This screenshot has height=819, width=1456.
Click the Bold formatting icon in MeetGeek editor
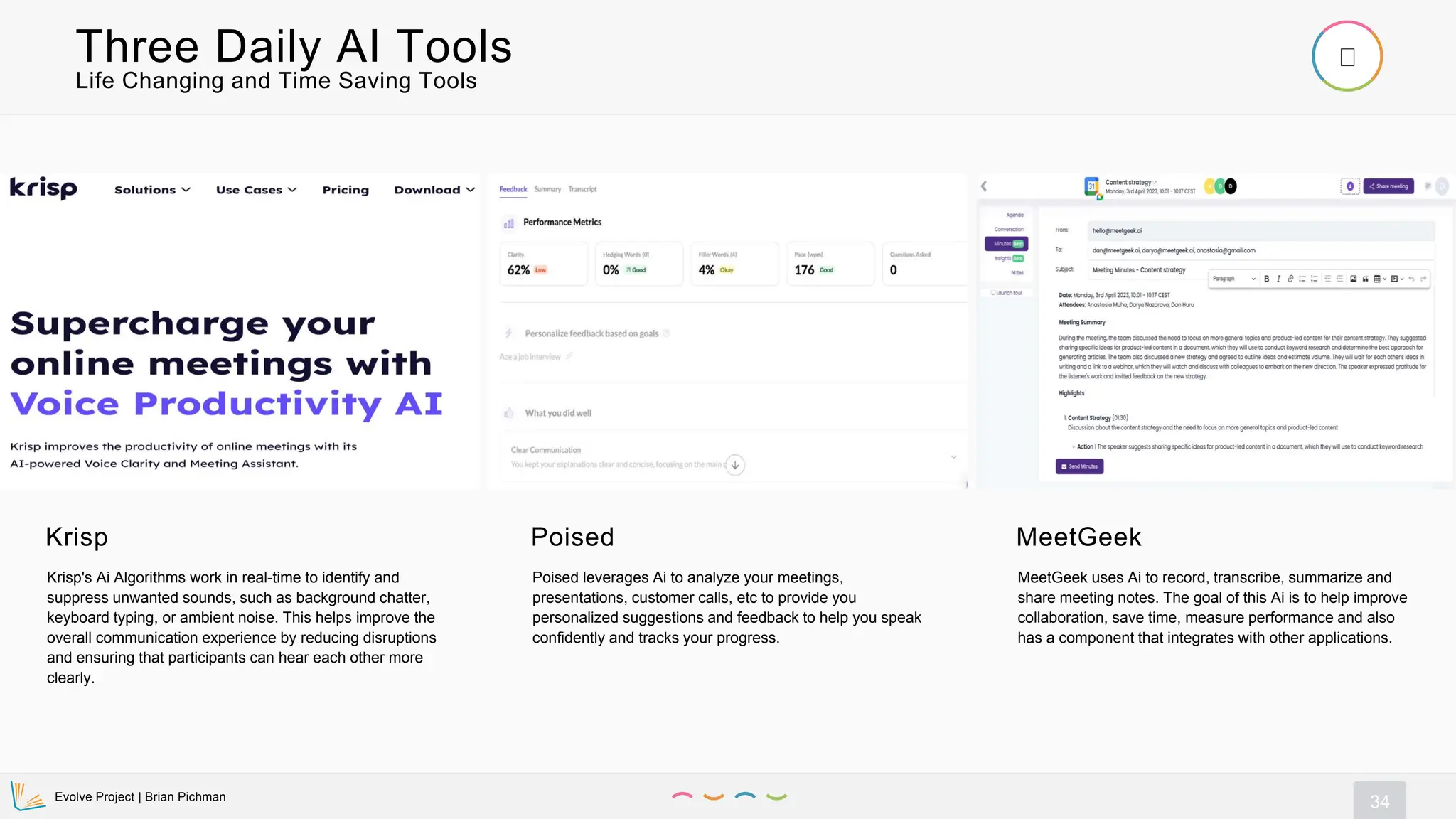click(1266, 279)
